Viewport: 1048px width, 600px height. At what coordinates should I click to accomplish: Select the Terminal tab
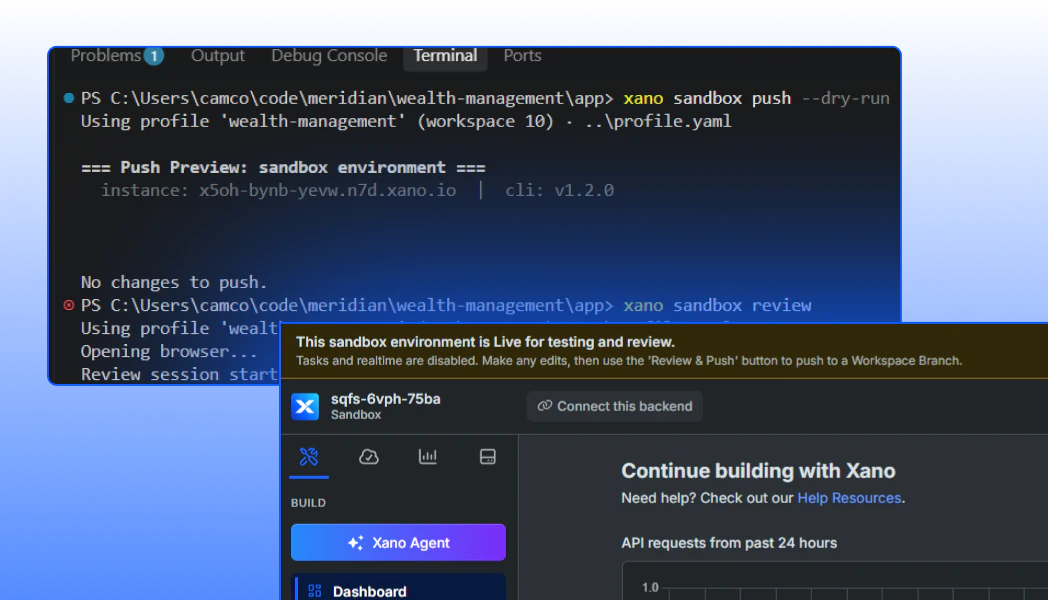click(445, 55)
